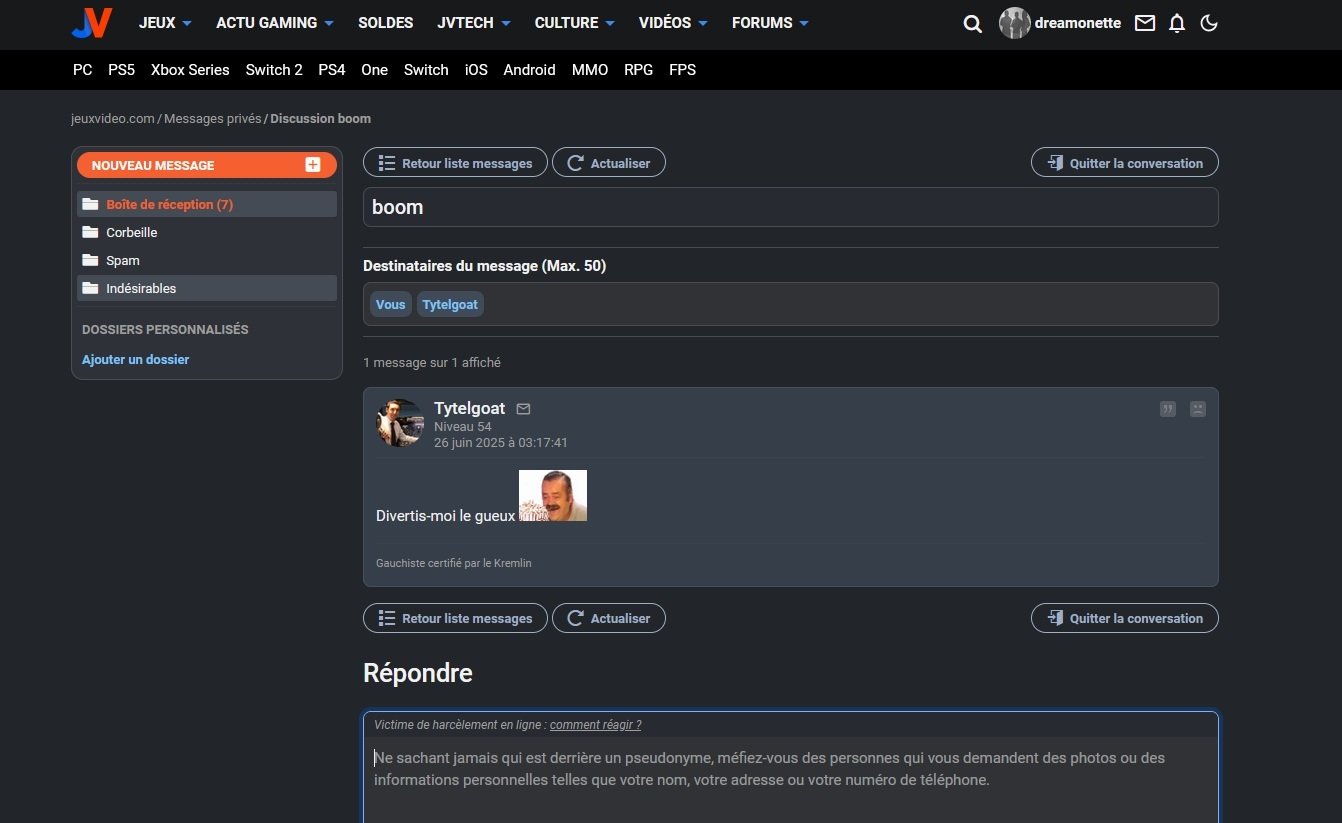Click the Ajouter un dossier link
The width and height of the screenshot is (1342, 823).
[135, 359]
